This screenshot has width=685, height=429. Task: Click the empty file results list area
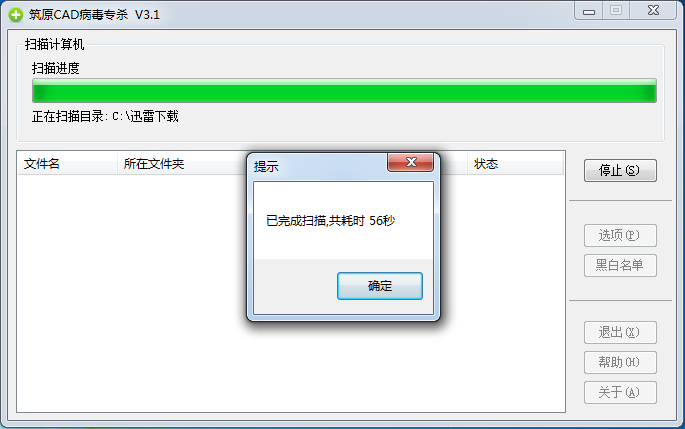131,293
